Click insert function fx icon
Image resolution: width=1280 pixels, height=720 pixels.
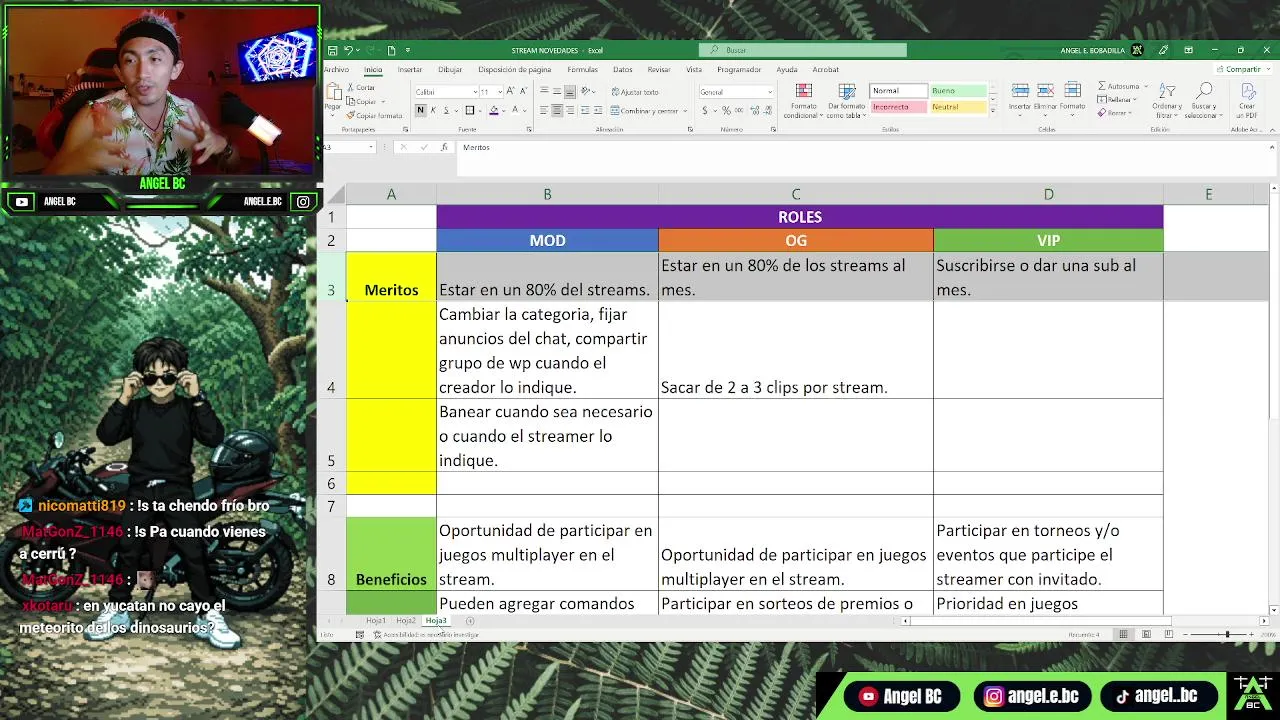coord(444,147)
